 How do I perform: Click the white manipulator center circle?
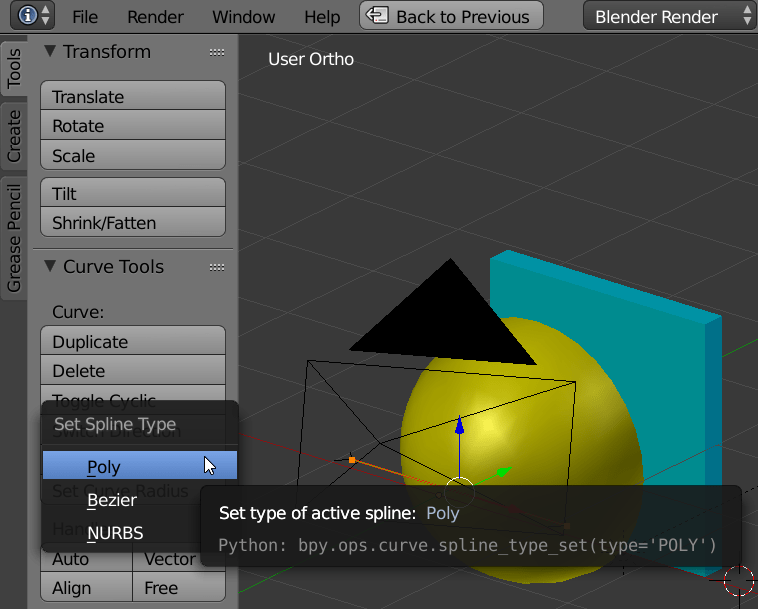[459, 492]
